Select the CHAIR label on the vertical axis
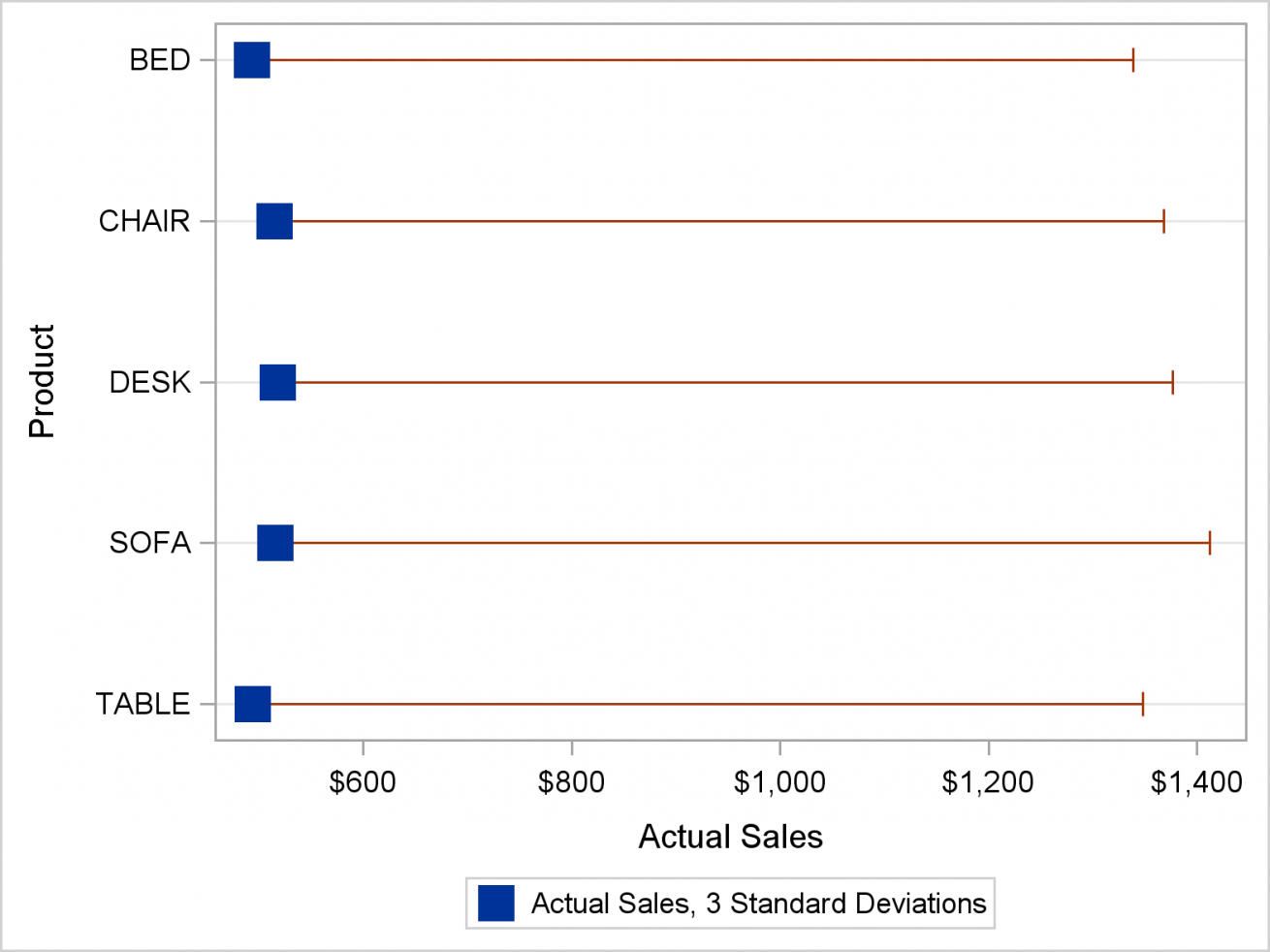Viewport: 1270px width, 952px height. (x=144, y=221)
